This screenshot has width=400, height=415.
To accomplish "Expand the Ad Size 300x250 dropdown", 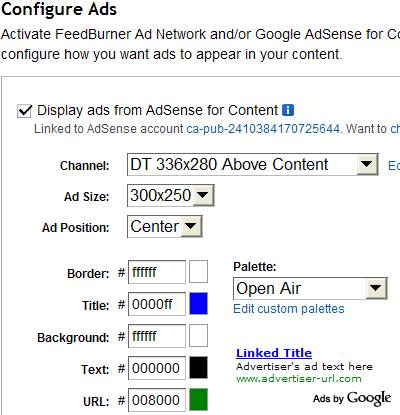I will coord(170,195).
